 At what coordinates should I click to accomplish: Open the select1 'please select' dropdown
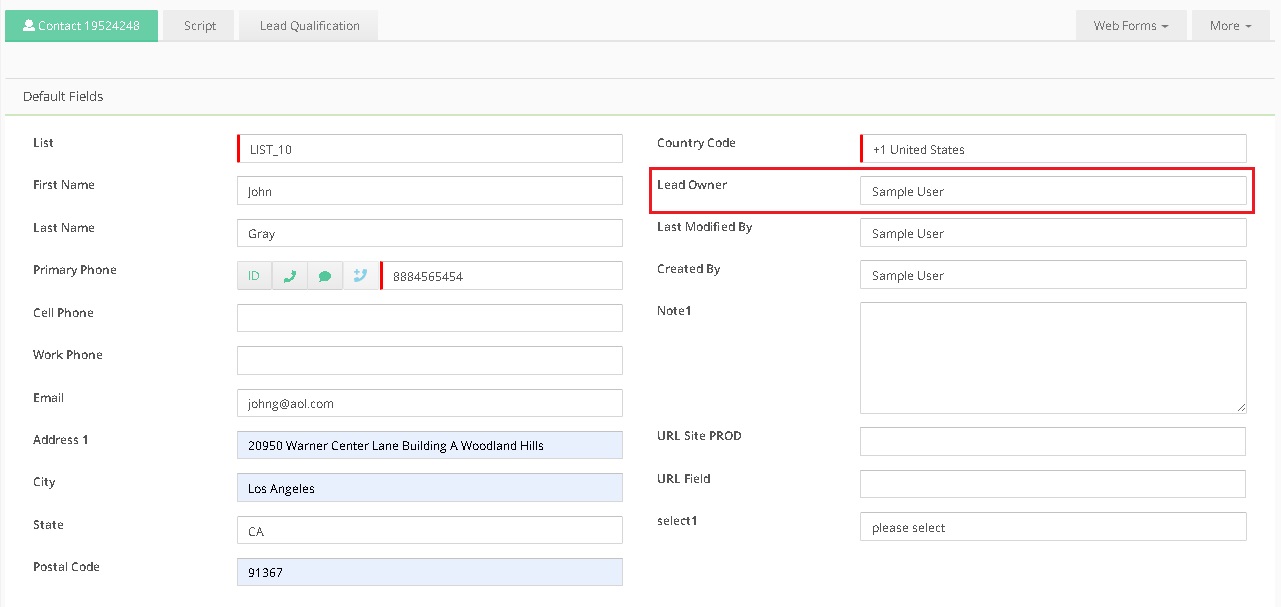(x=1053, y=527)
